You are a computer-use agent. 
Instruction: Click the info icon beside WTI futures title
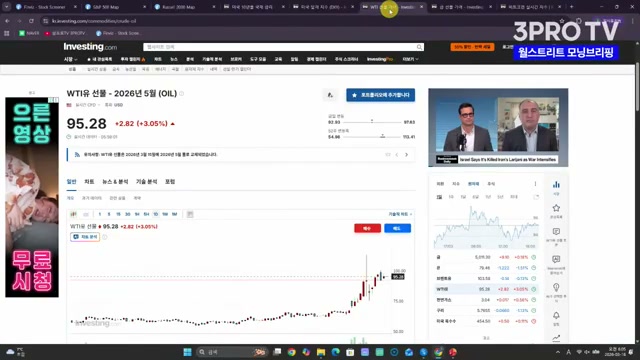point(182,93)
